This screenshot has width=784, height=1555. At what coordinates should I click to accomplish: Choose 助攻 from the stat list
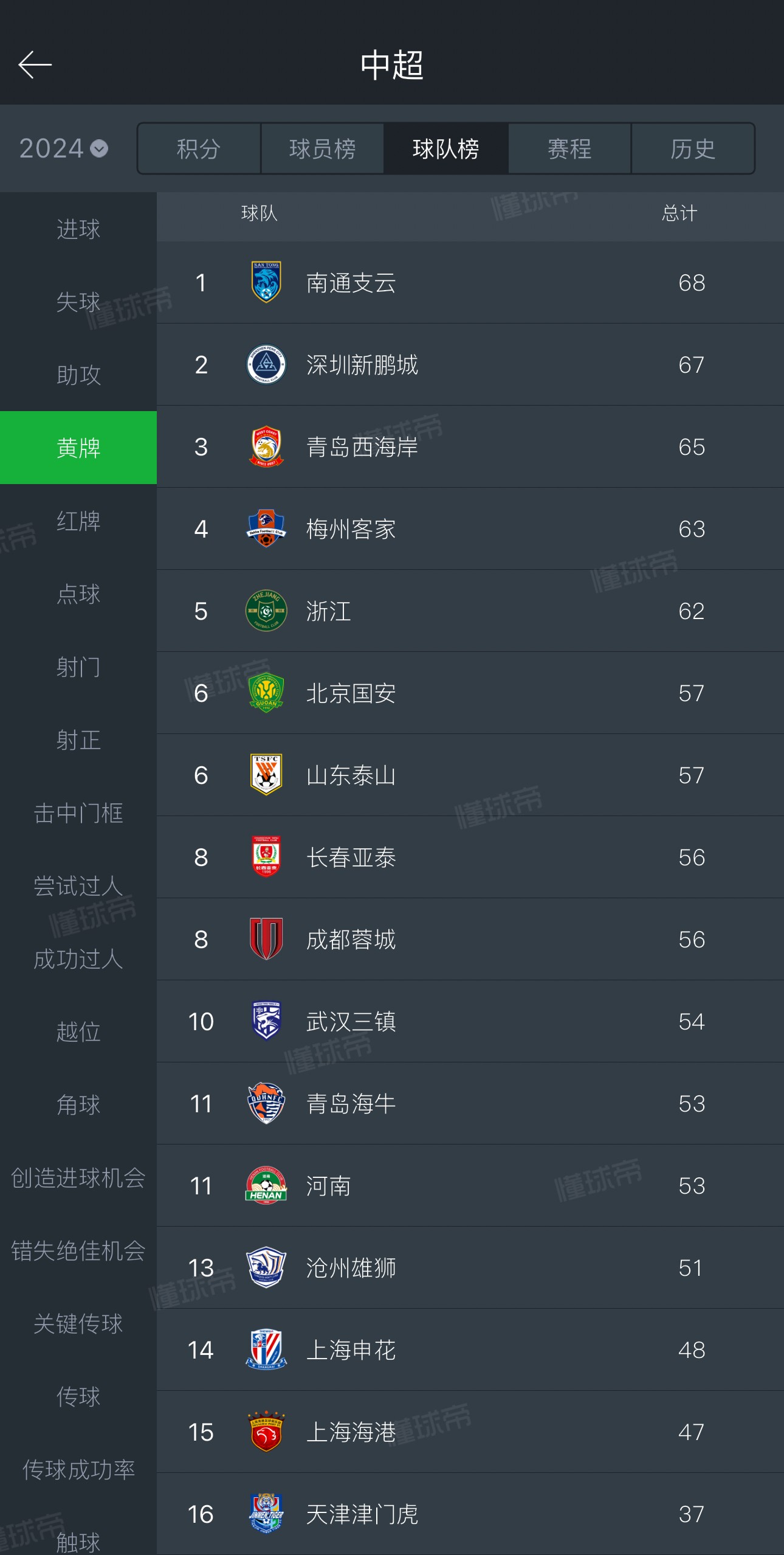[x=78, y=375]
